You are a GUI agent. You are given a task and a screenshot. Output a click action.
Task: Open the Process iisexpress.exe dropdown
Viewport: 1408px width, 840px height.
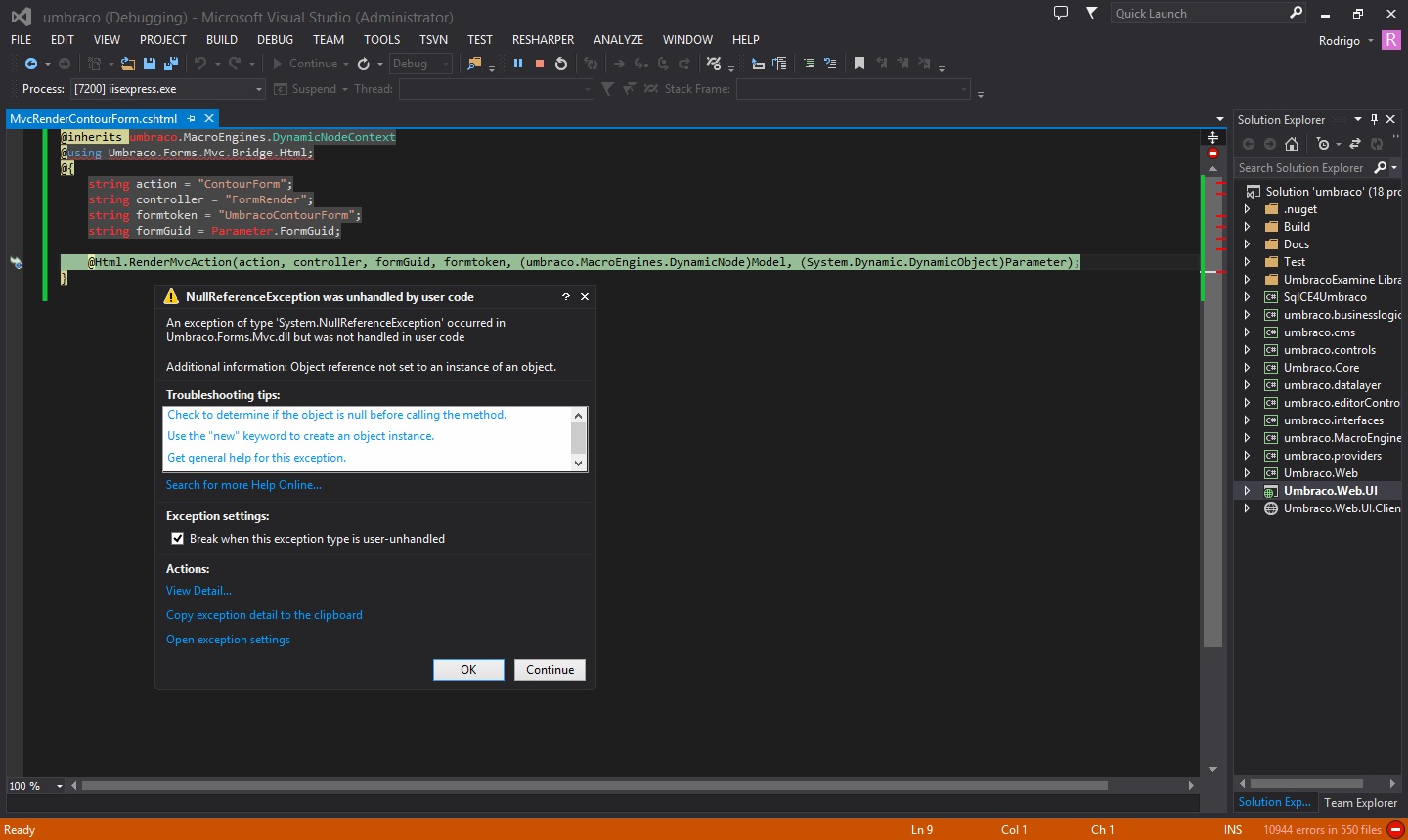tap(259, 89)
